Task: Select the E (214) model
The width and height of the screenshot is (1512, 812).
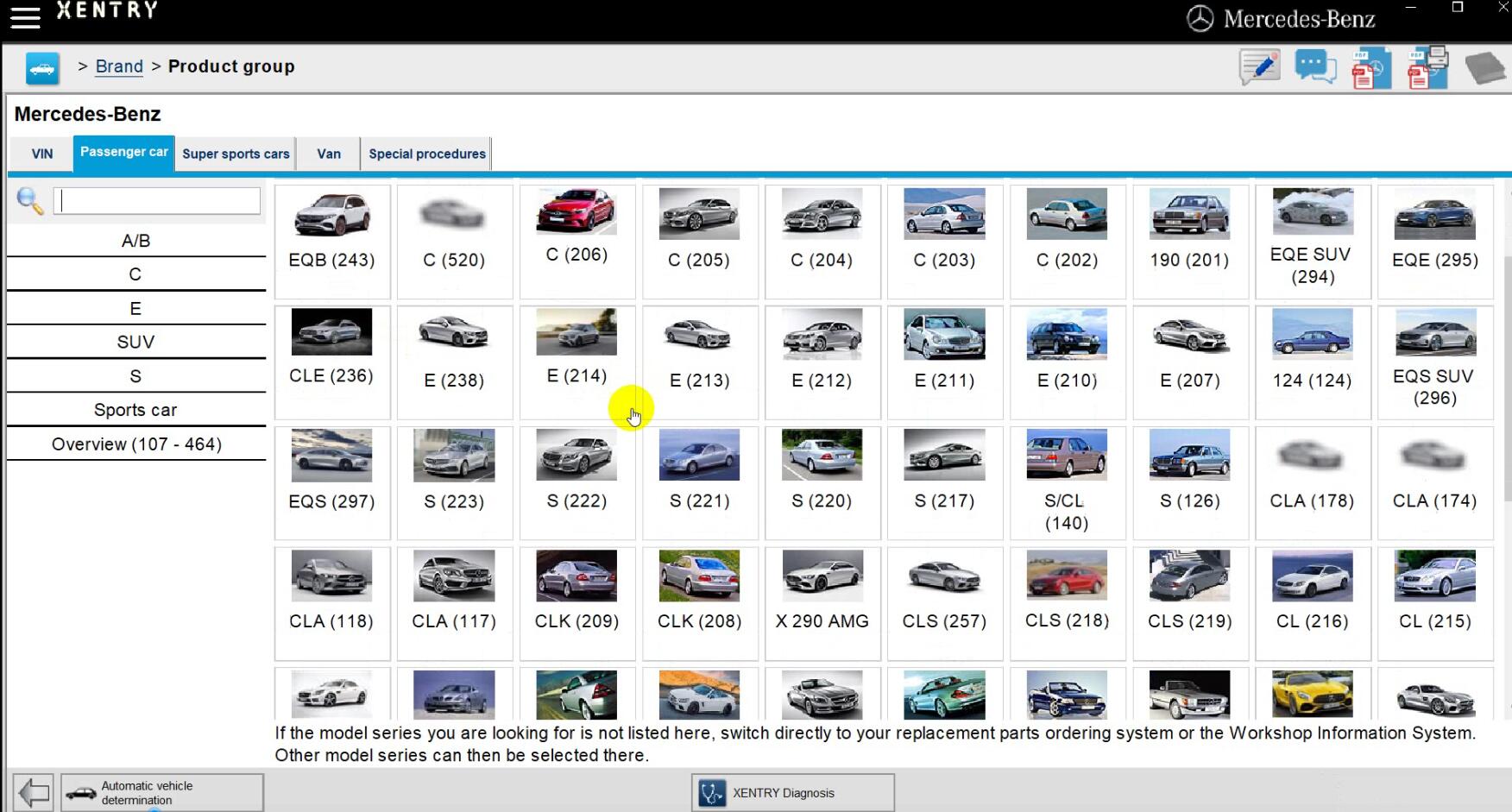Action: tap(577, 362)
